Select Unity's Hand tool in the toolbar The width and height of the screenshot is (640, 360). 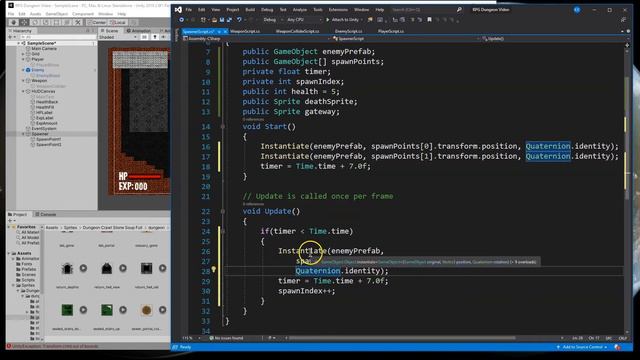(13, 22)
